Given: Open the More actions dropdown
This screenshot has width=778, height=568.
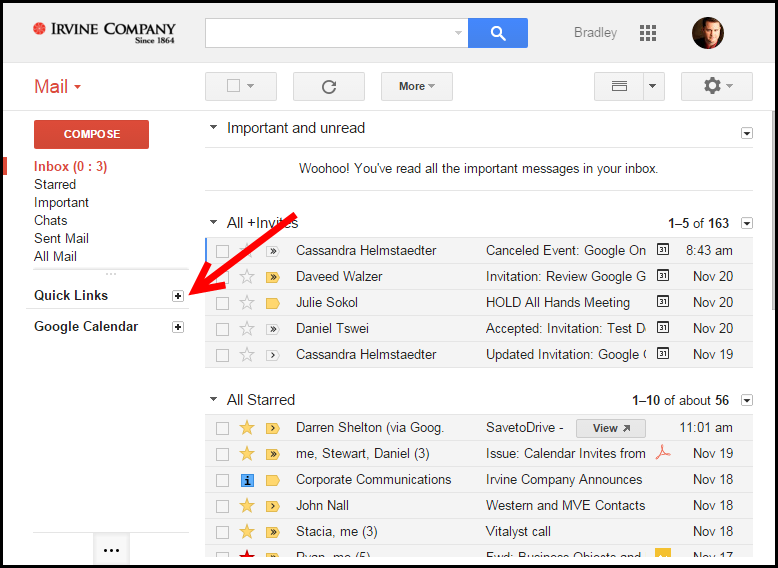Looking at the screenshot, I should 417,86.
